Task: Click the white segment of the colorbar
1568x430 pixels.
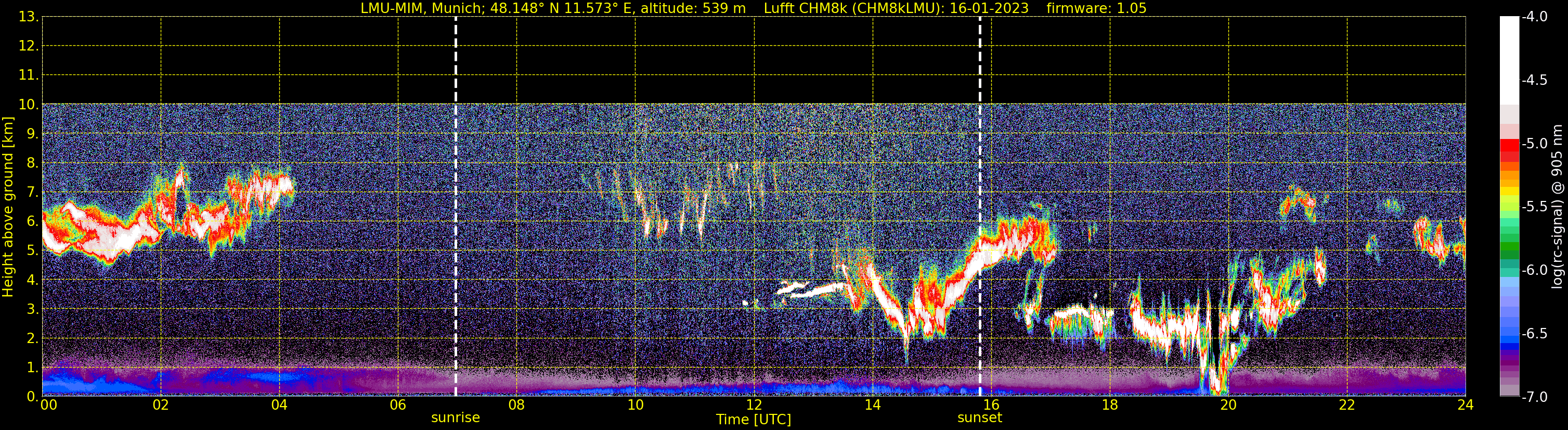Action: [x=1510, y=61]
